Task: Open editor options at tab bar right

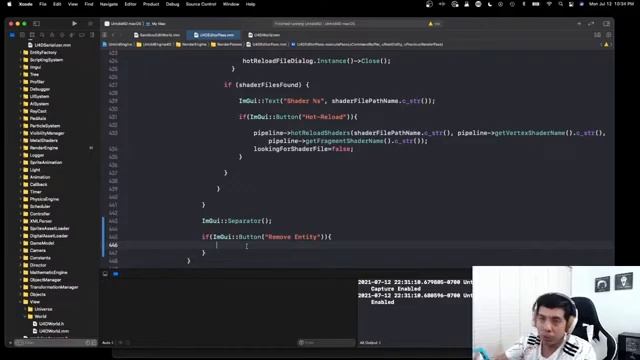Action: 598,35
